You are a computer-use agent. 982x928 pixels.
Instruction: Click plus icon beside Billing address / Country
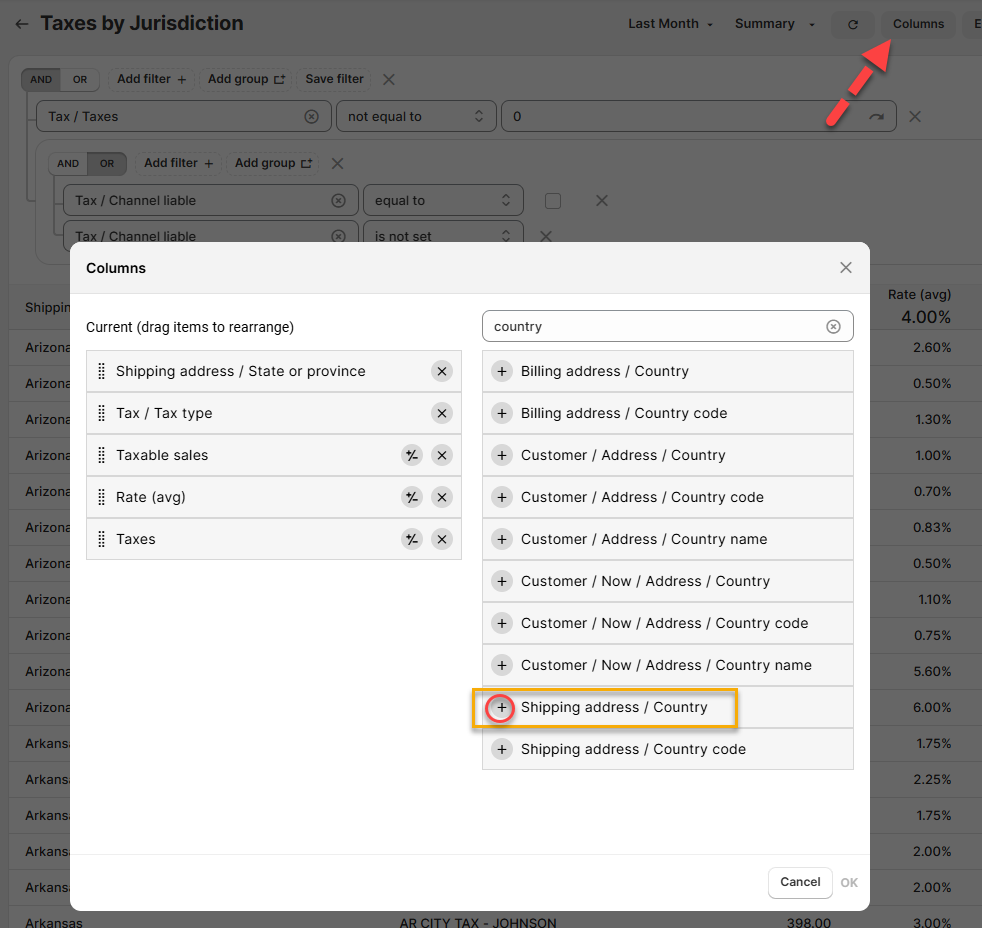[502, 372]
